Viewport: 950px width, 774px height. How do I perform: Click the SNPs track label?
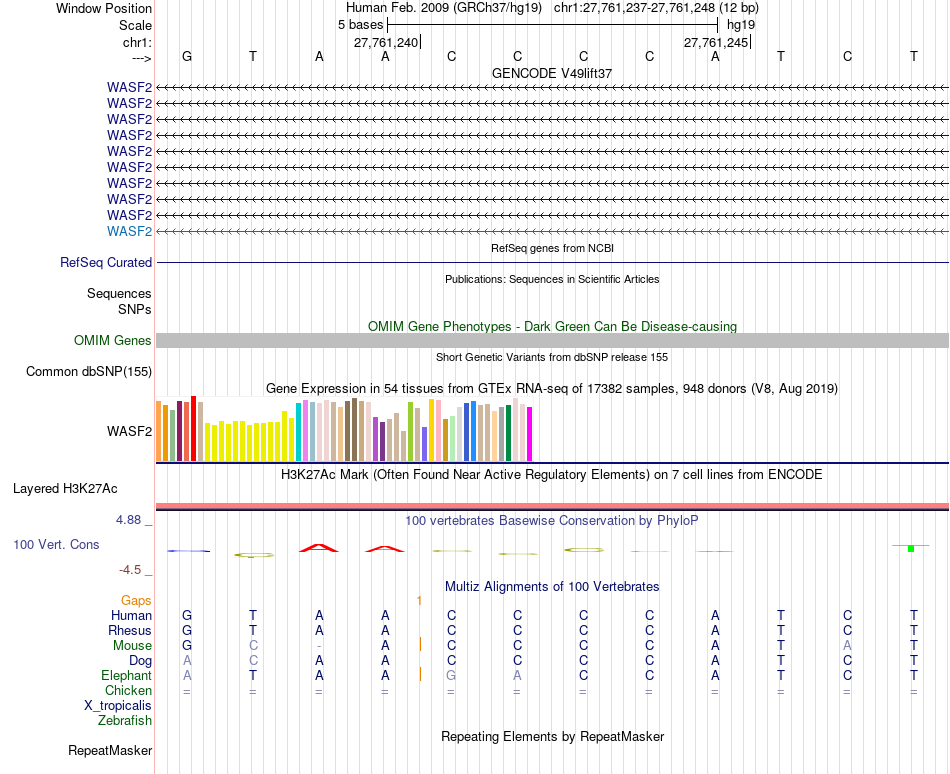[135, 309]
